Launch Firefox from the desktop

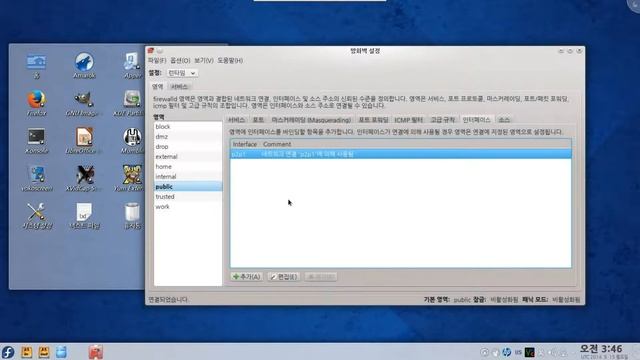pos(36,103)
